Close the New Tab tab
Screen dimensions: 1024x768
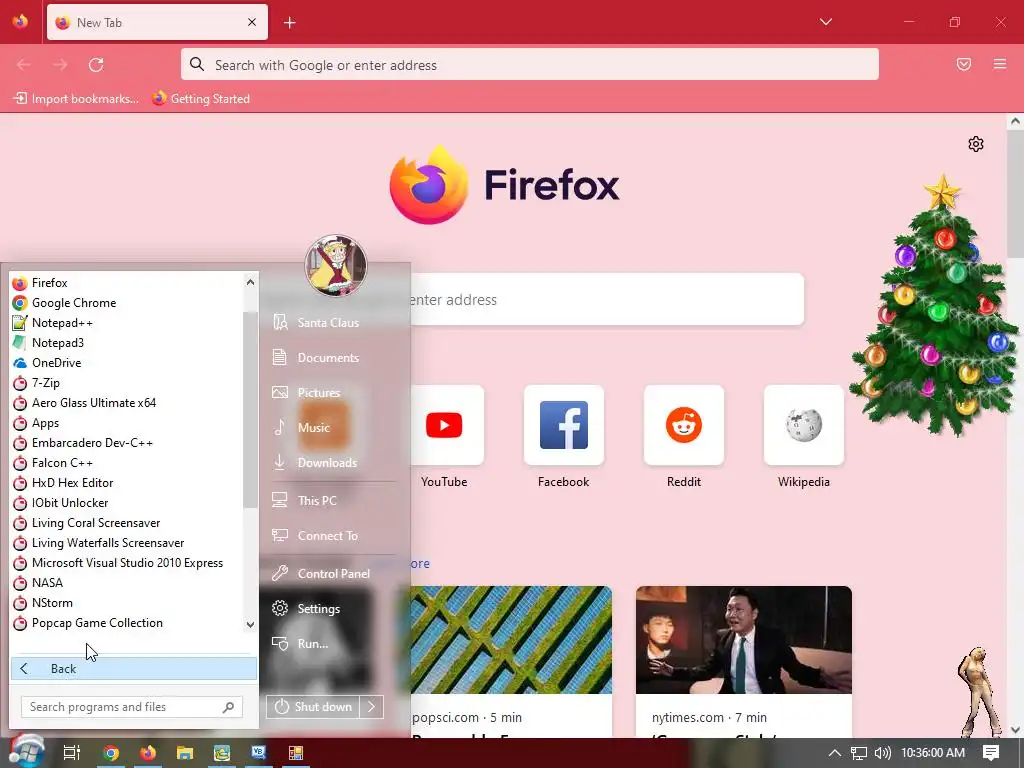coord(252,22)
